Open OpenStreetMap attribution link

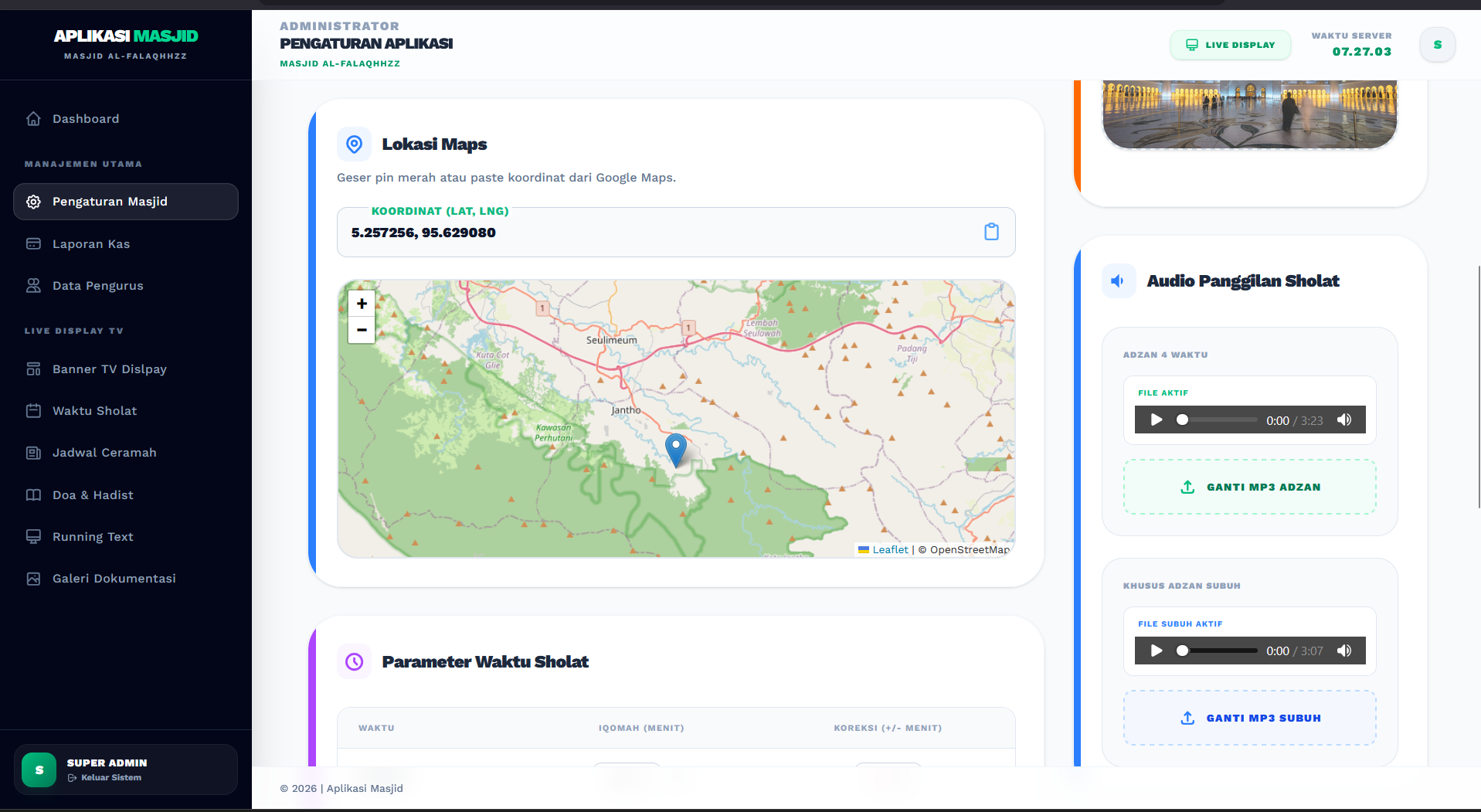pos(970,550)
